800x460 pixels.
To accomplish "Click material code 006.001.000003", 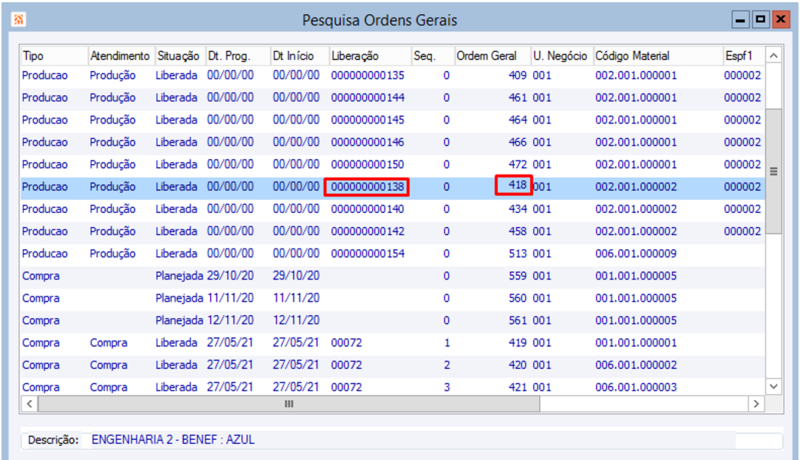I will pos(636,388).
